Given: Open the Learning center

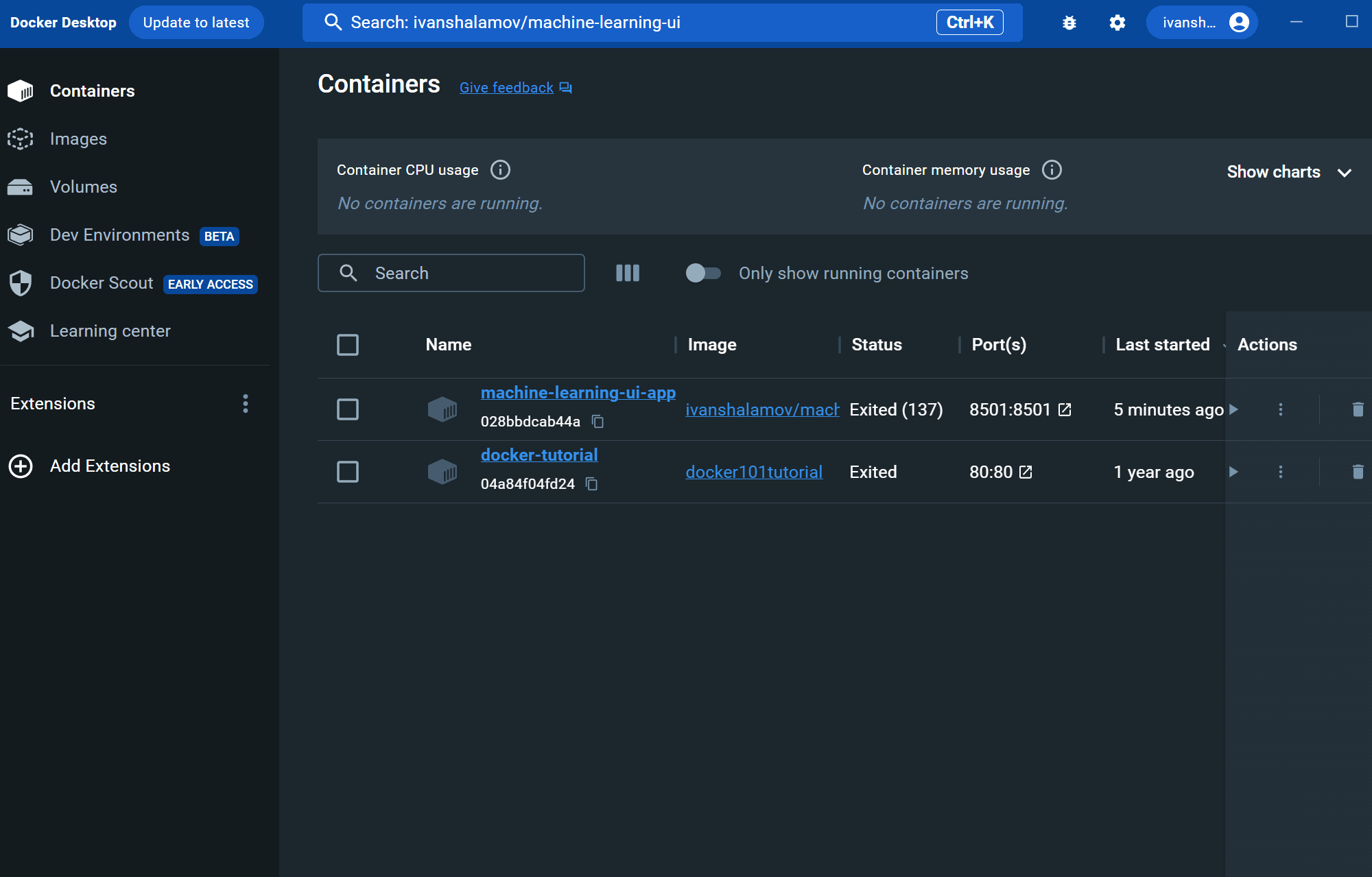Looking at the screenshot, I should (110, 331).
